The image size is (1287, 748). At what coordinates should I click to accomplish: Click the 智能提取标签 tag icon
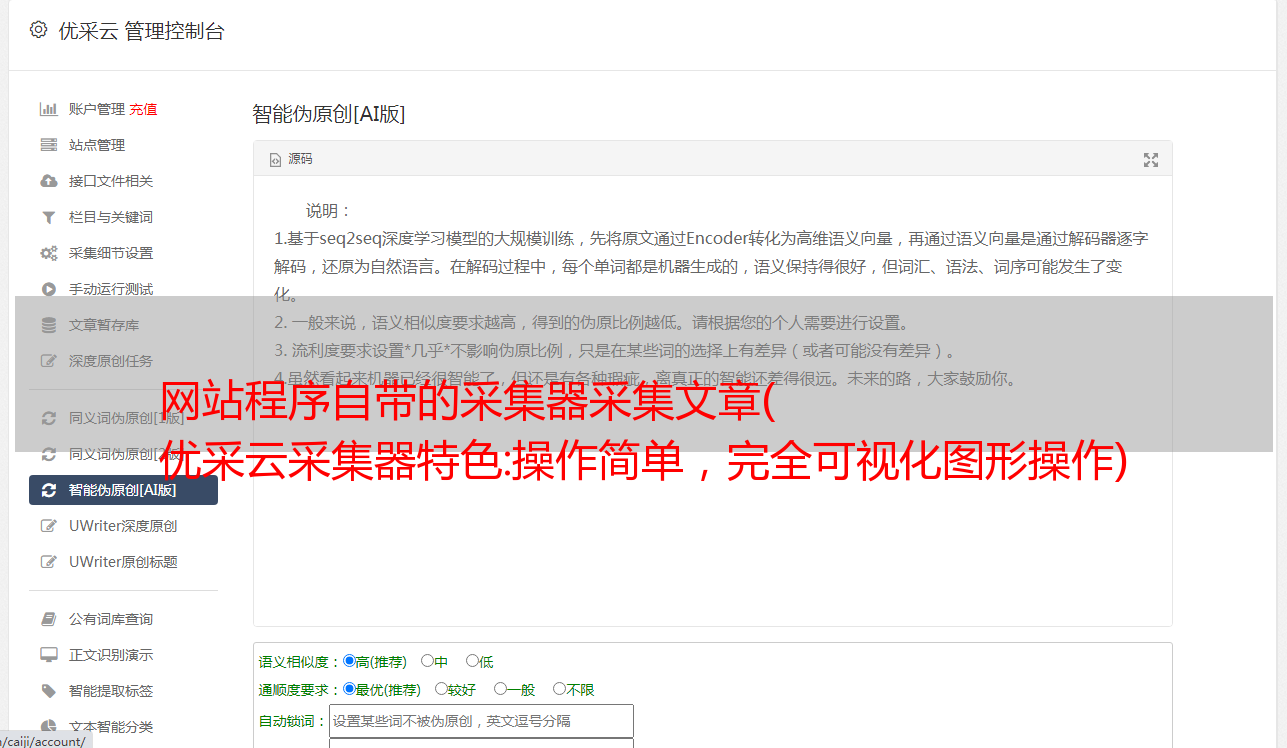pyautogui.click(x=48, y=691)
